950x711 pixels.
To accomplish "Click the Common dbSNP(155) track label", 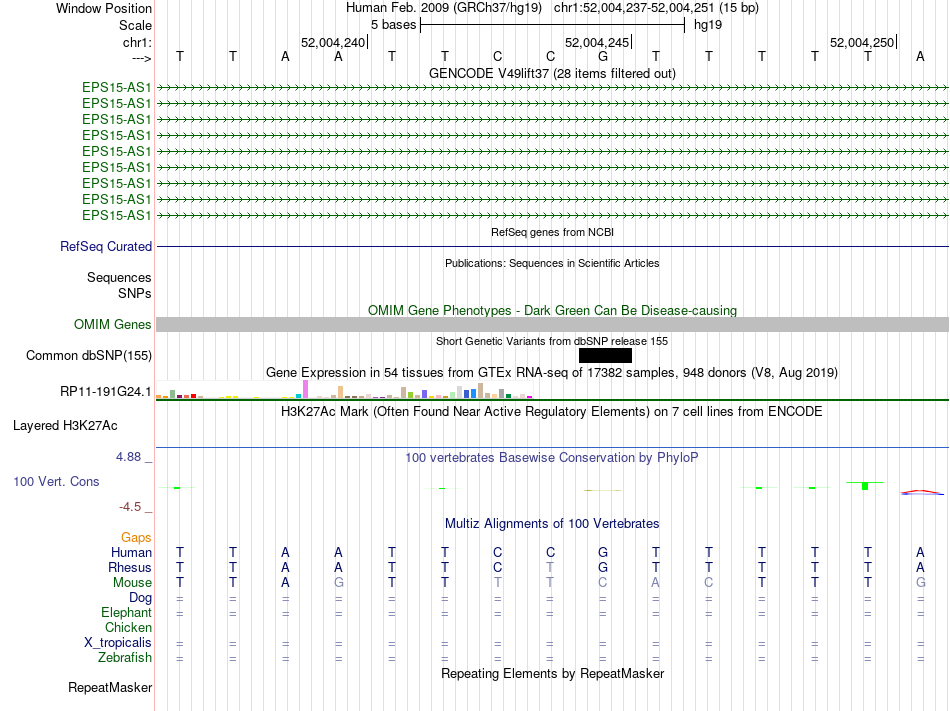I will (89, 356).
